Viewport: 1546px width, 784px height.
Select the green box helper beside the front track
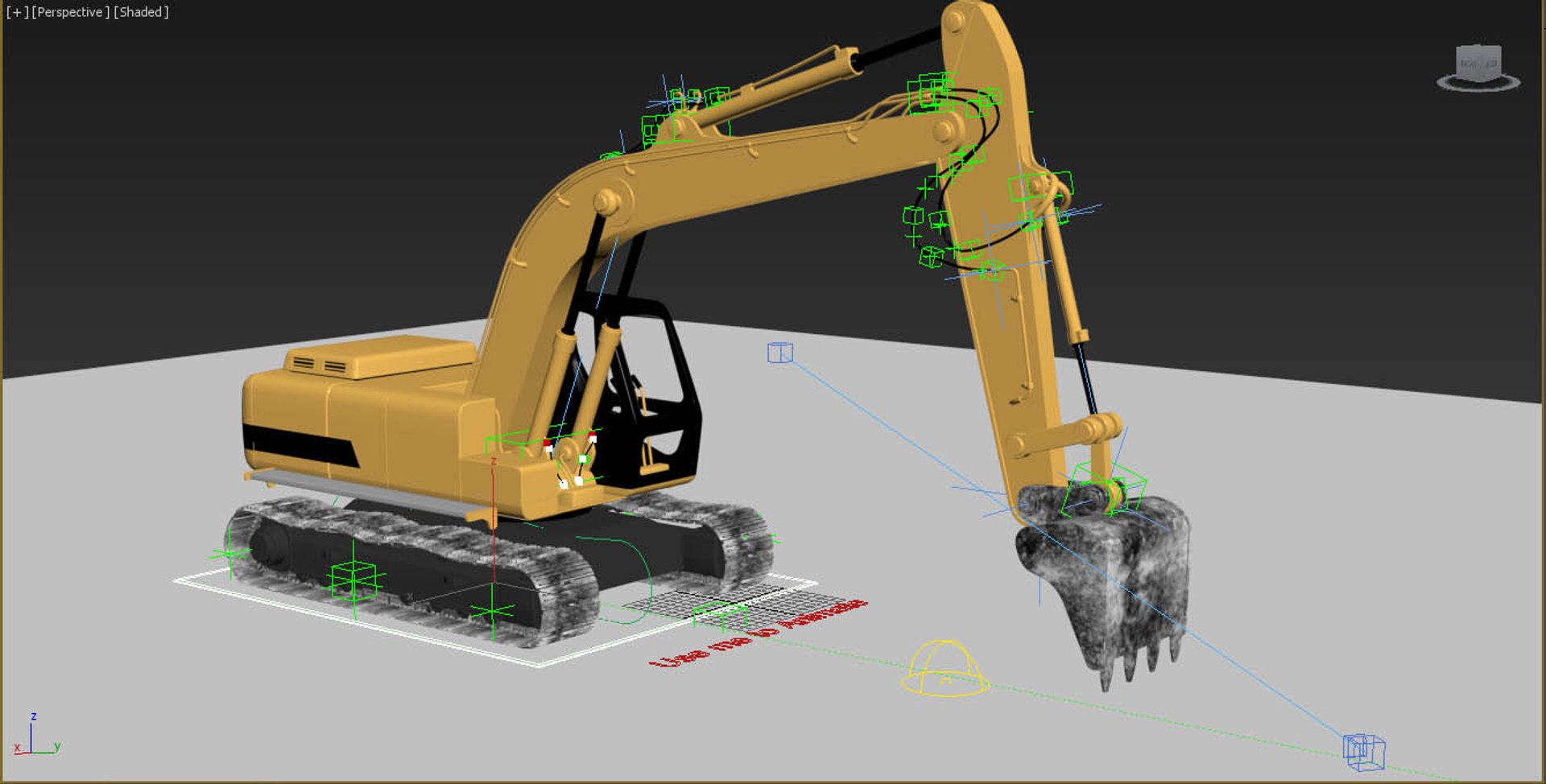[353, 580]
